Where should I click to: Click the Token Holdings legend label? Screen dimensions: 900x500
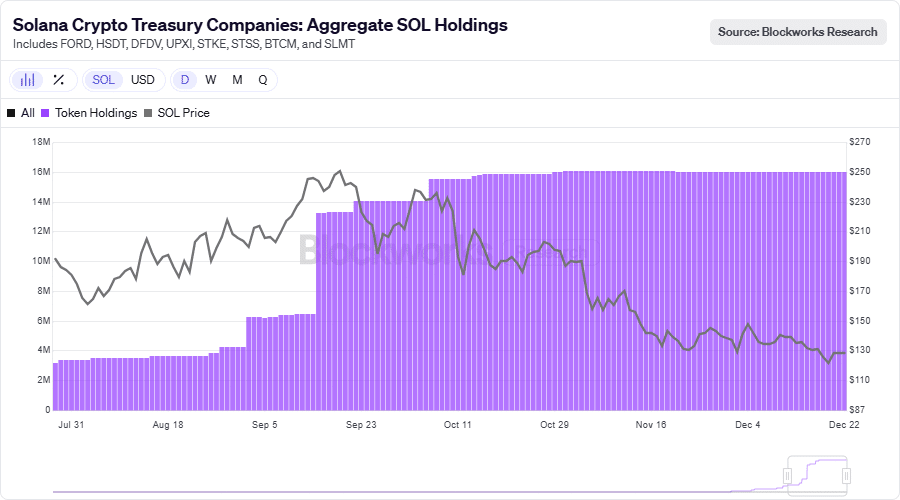point(96,113)
